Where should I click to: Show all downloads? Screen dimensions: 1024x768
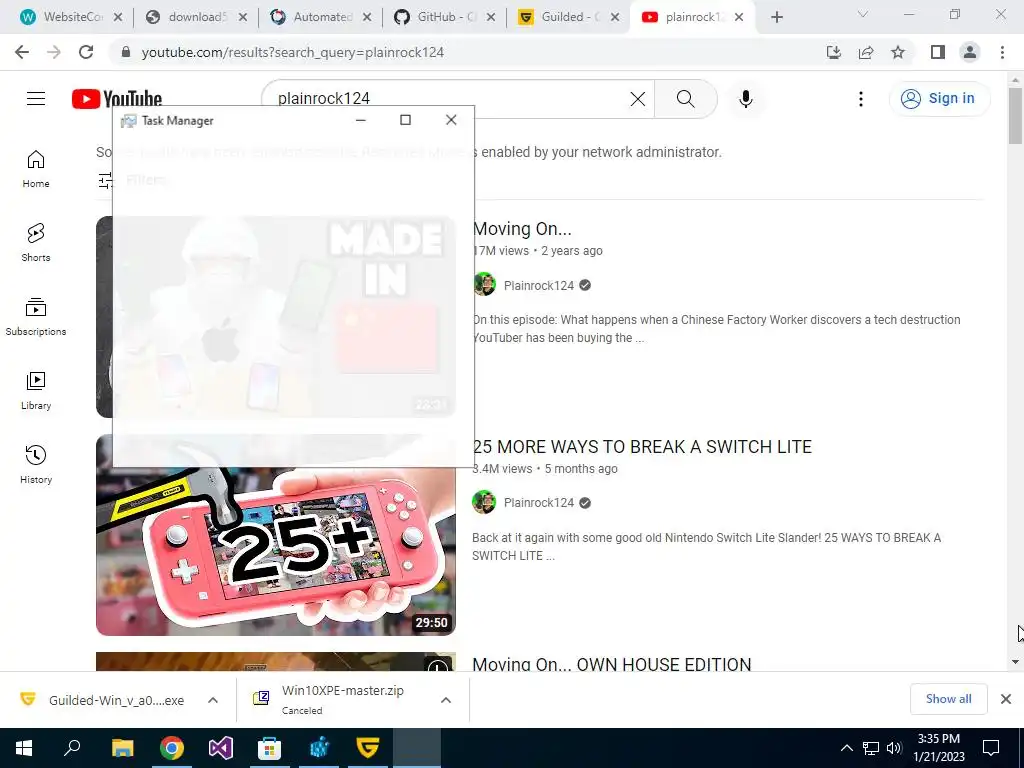click(x=948, y=699)
